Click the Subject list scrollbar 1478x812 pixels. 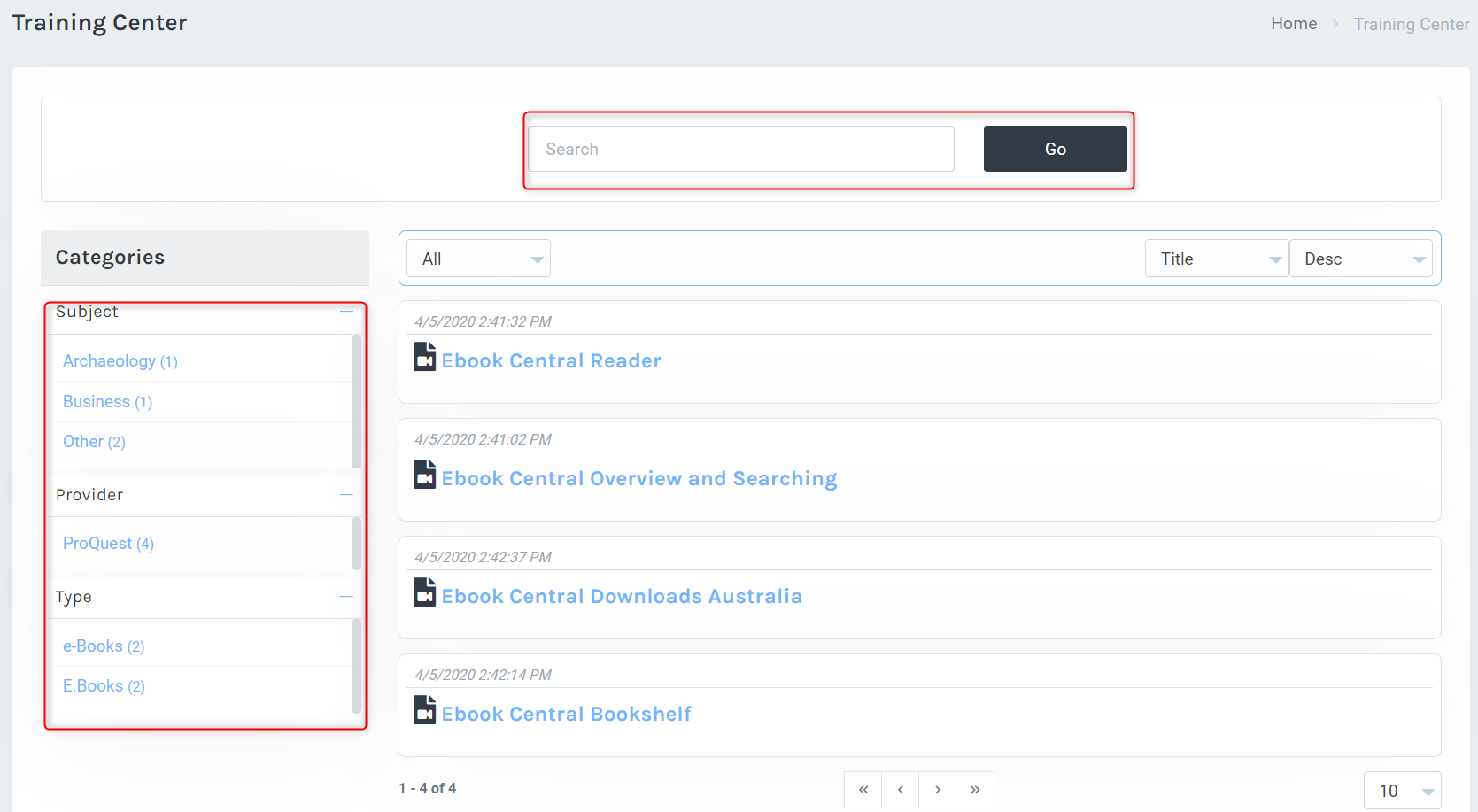click(x=356, y=401)
